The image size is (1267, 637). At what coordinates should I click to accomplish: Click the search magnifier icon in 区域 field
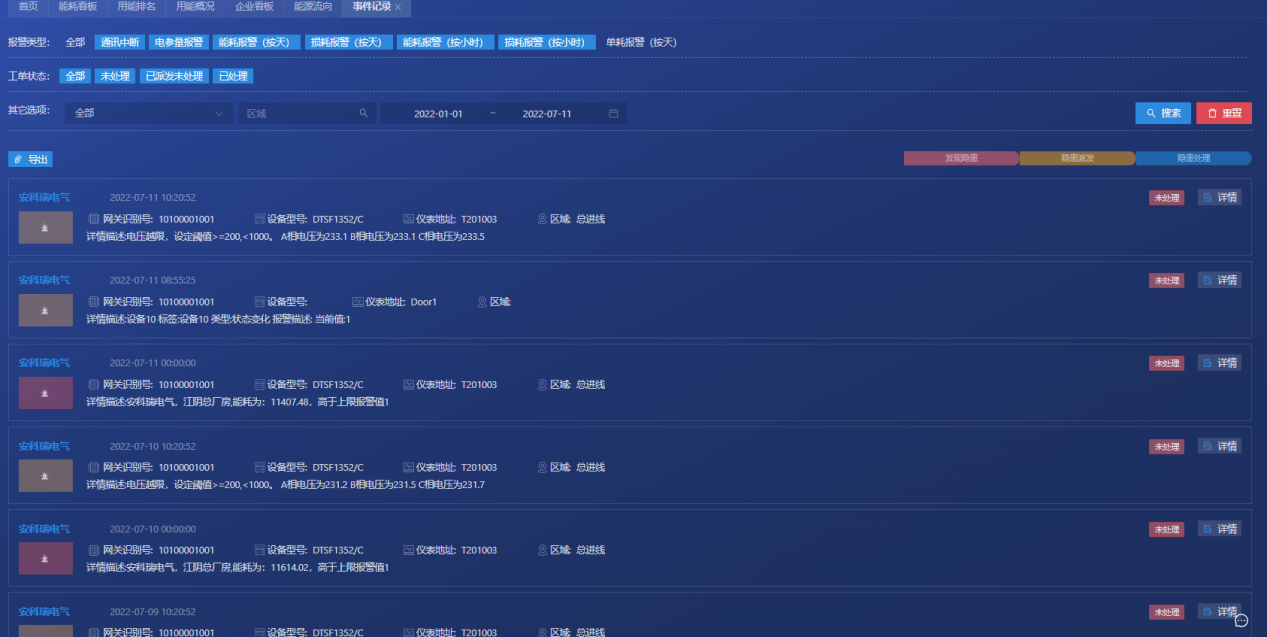tap(363, 114)
